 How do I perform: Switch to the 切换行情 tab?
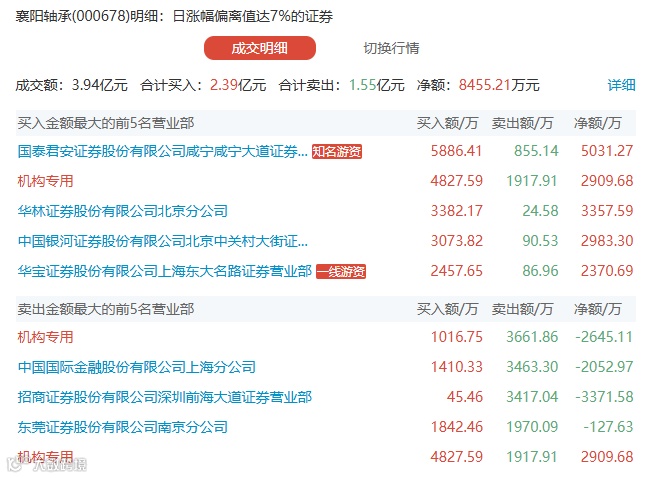(x=391, y=48)
